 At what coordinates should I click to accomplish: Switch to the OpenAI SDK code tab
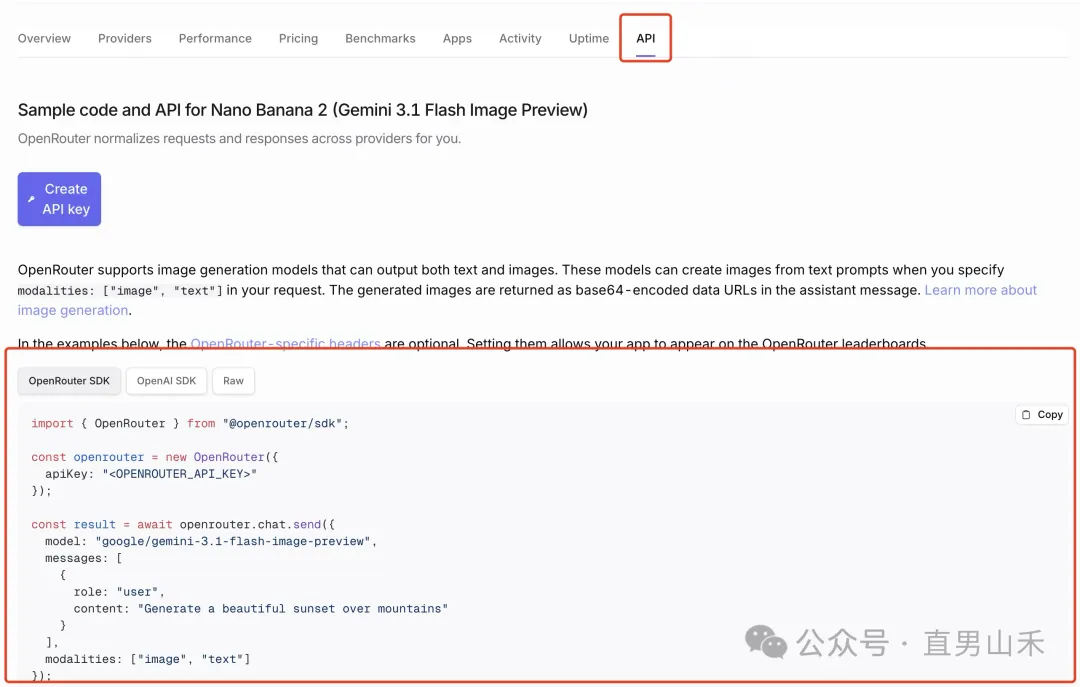pyautogui.click(x=166, y=381)
